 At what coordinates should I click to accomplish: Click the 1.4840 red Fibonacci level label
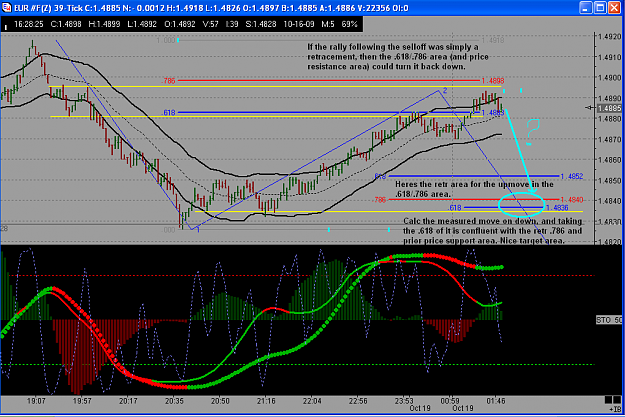coord(572,200)
